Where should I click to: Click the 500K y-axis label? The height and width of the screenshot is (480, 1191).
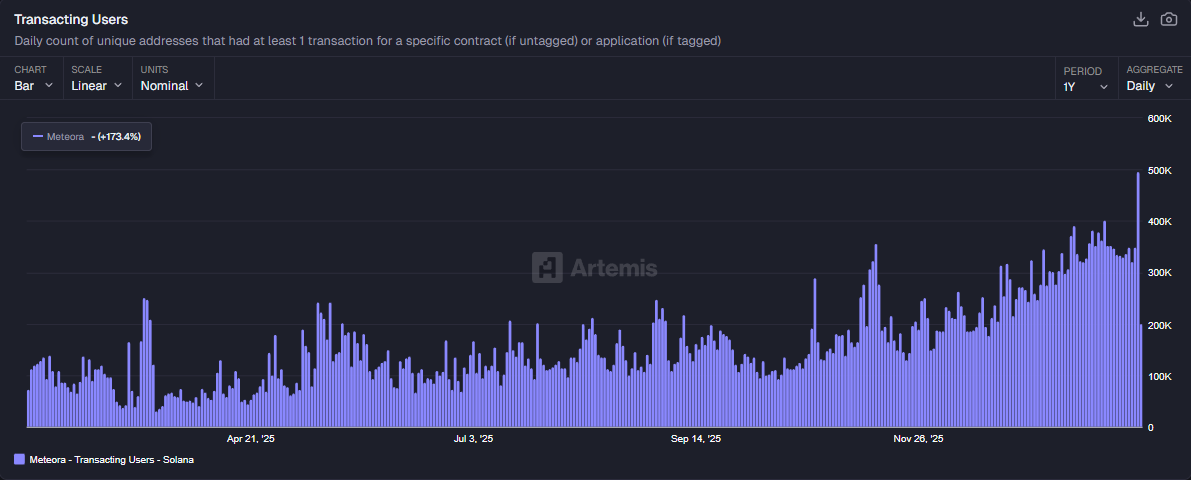pos(1162,170)
